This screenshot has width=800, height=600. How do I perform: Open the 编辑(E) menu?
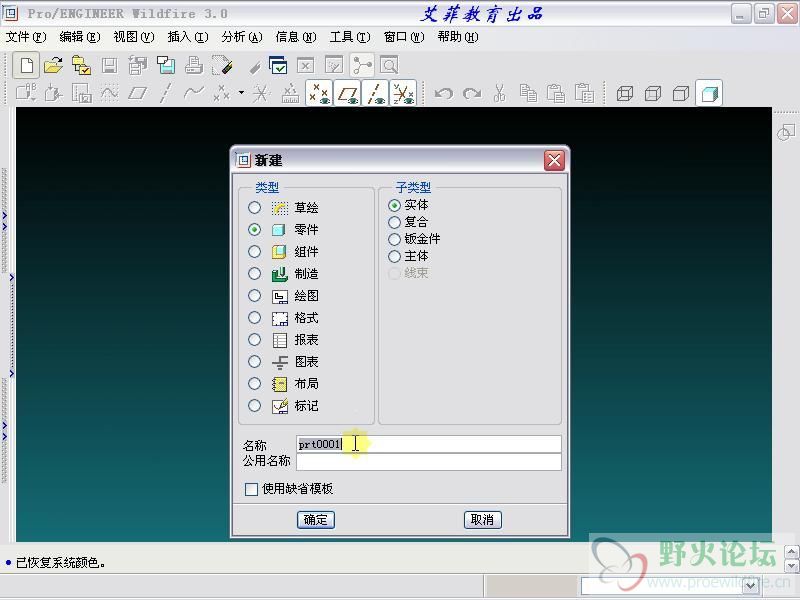[x=80, y=37]
